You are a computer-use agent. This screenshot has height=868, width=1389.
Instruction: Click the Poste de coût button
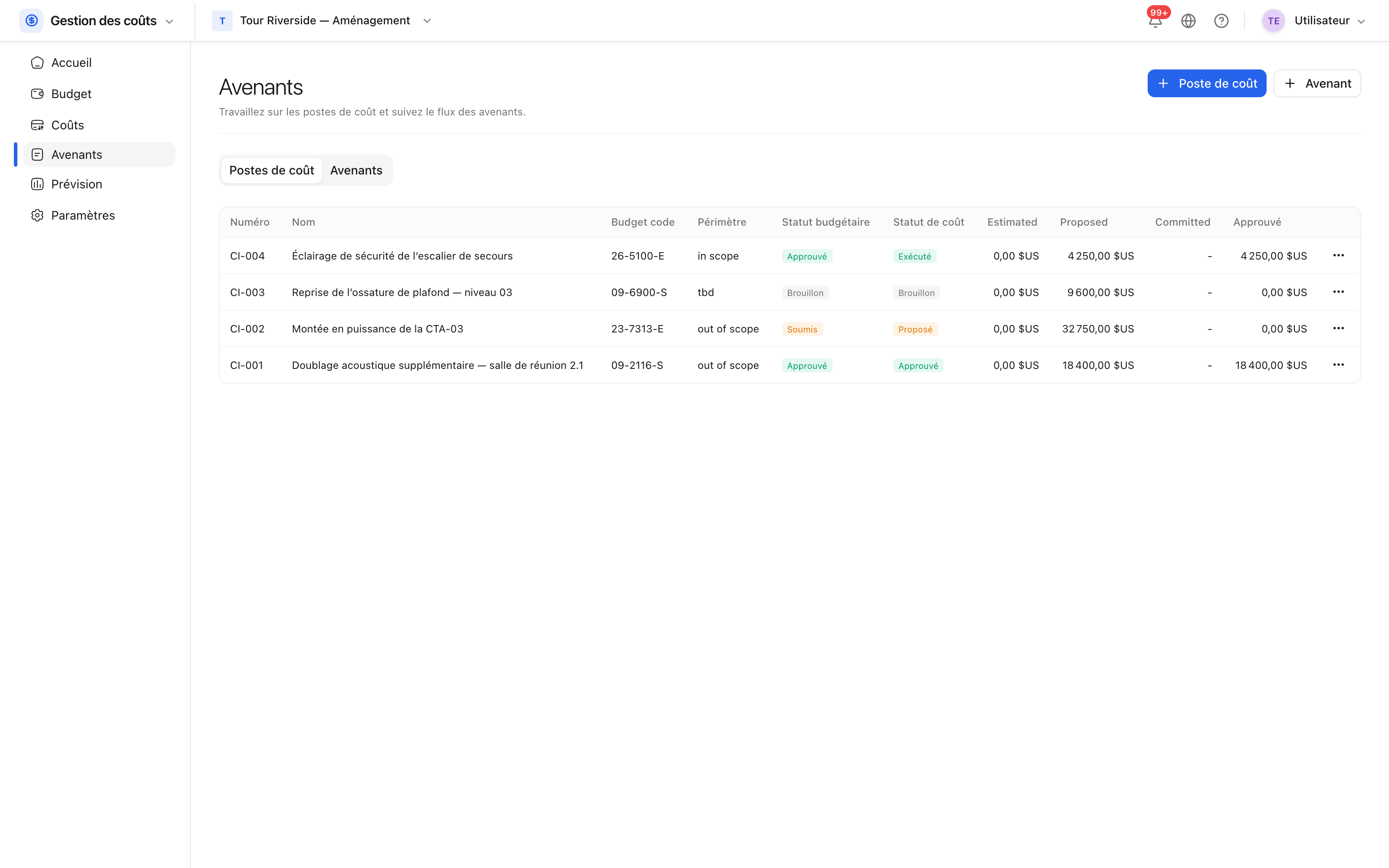1207,83
